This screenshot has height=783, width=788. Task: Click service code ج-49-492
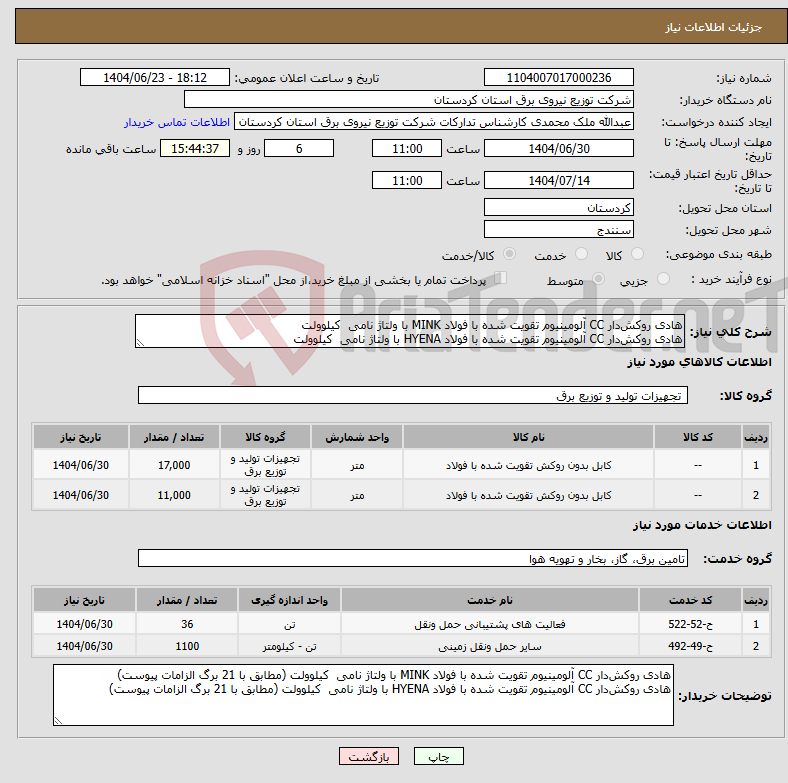[x=690, y=646]
